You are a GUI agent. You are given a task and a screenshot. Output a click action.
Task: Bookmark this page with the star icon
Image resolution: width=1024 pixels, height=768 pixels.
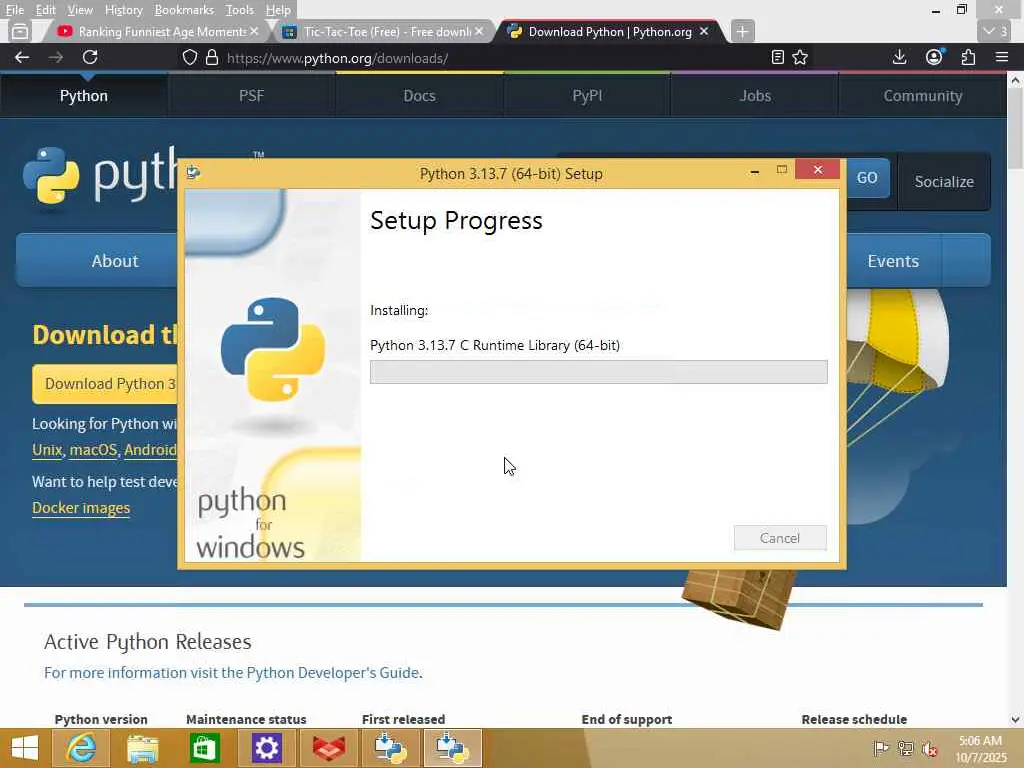(x=800, y=57)
